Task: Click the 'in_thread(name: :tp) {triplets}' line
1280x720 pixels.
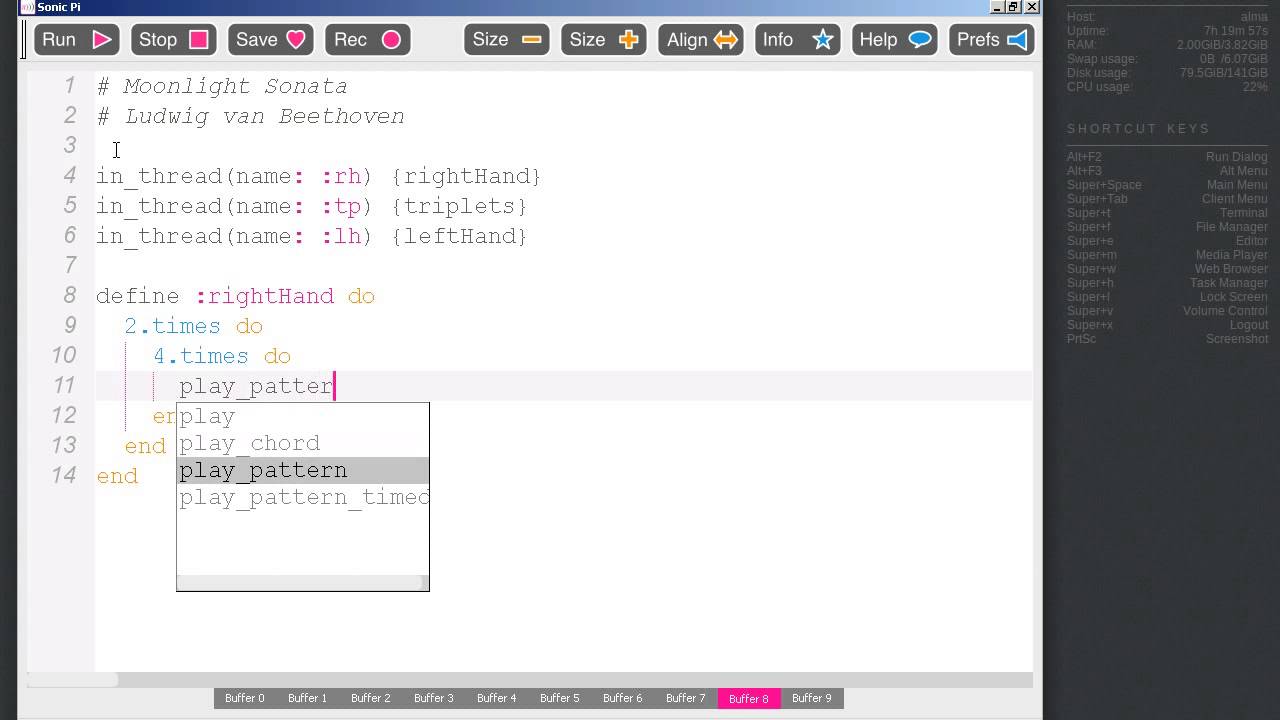Action: (311, 207)
